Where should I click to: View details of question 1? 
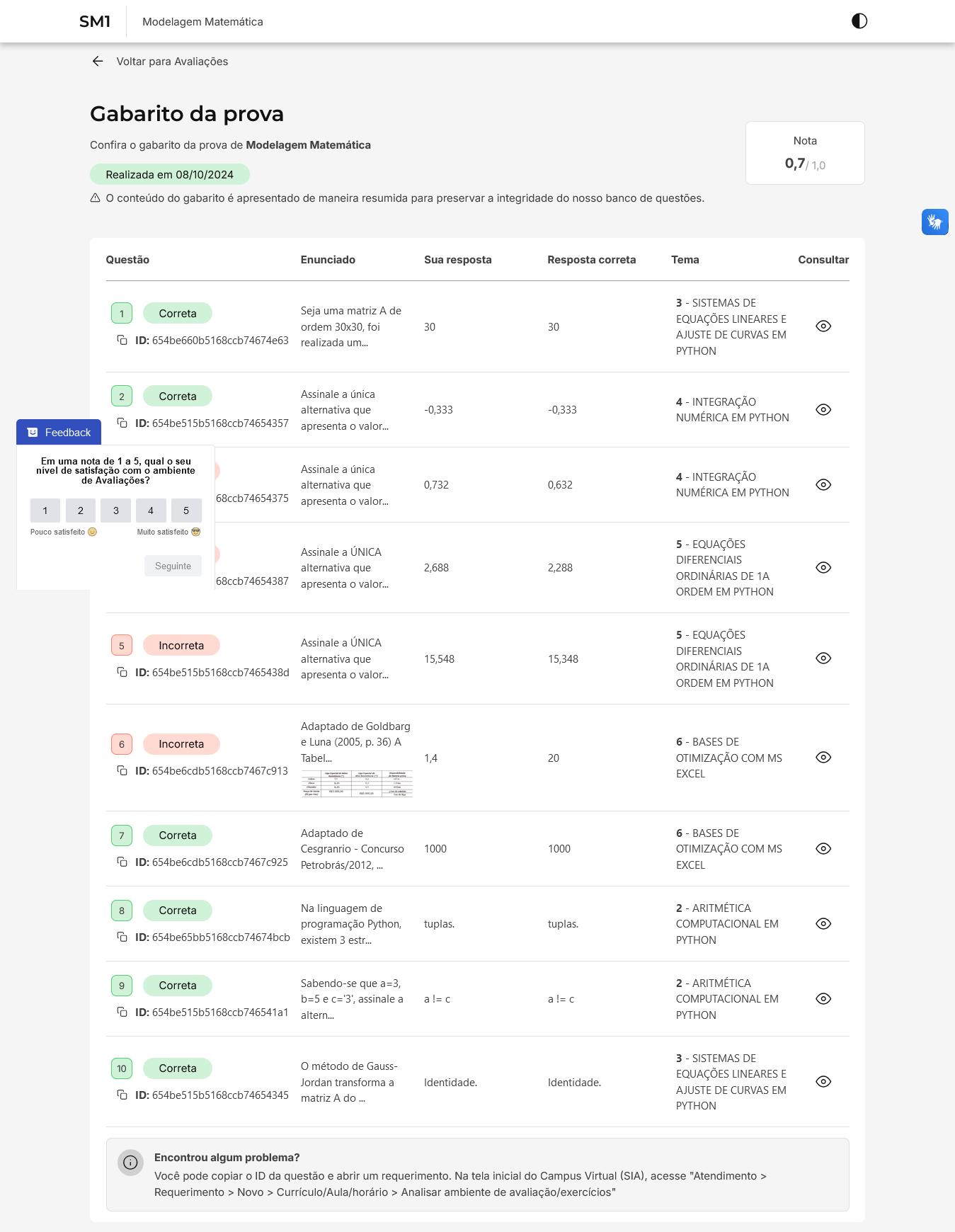[x=823, y=326]
